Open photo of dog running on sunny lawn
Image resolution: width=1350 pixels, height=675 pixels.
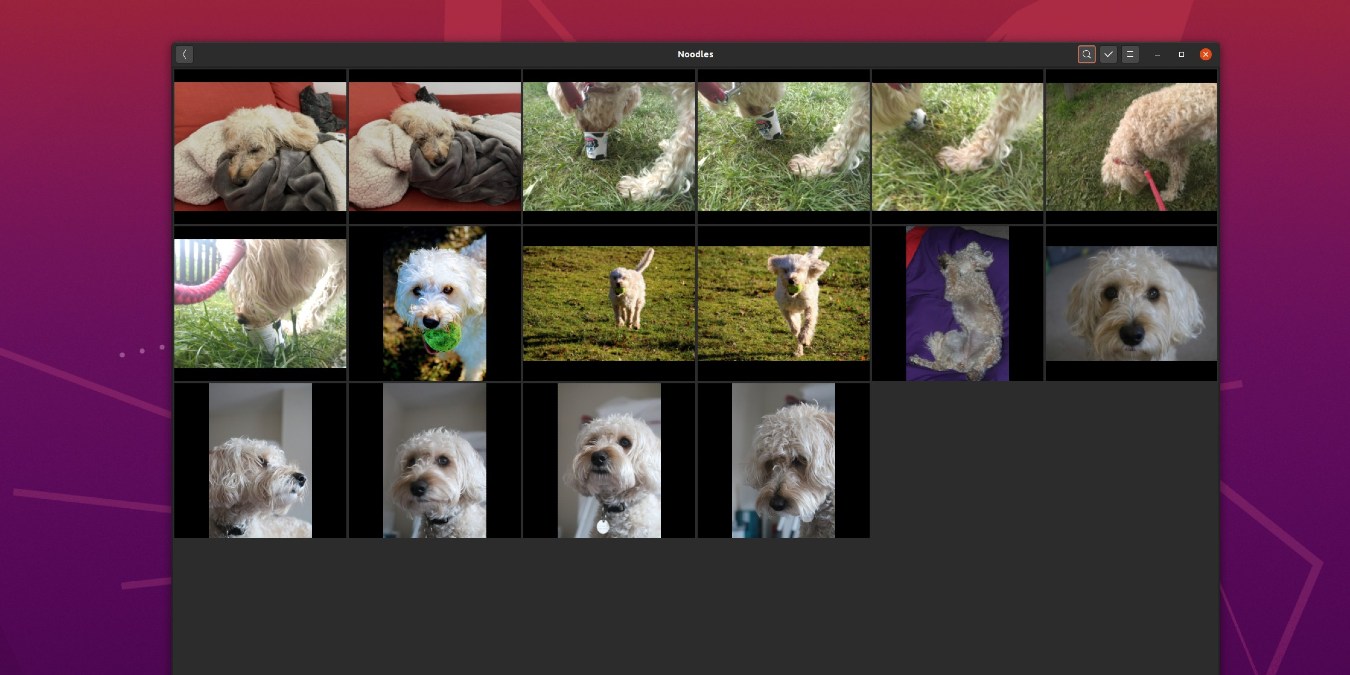click(609, 303)
